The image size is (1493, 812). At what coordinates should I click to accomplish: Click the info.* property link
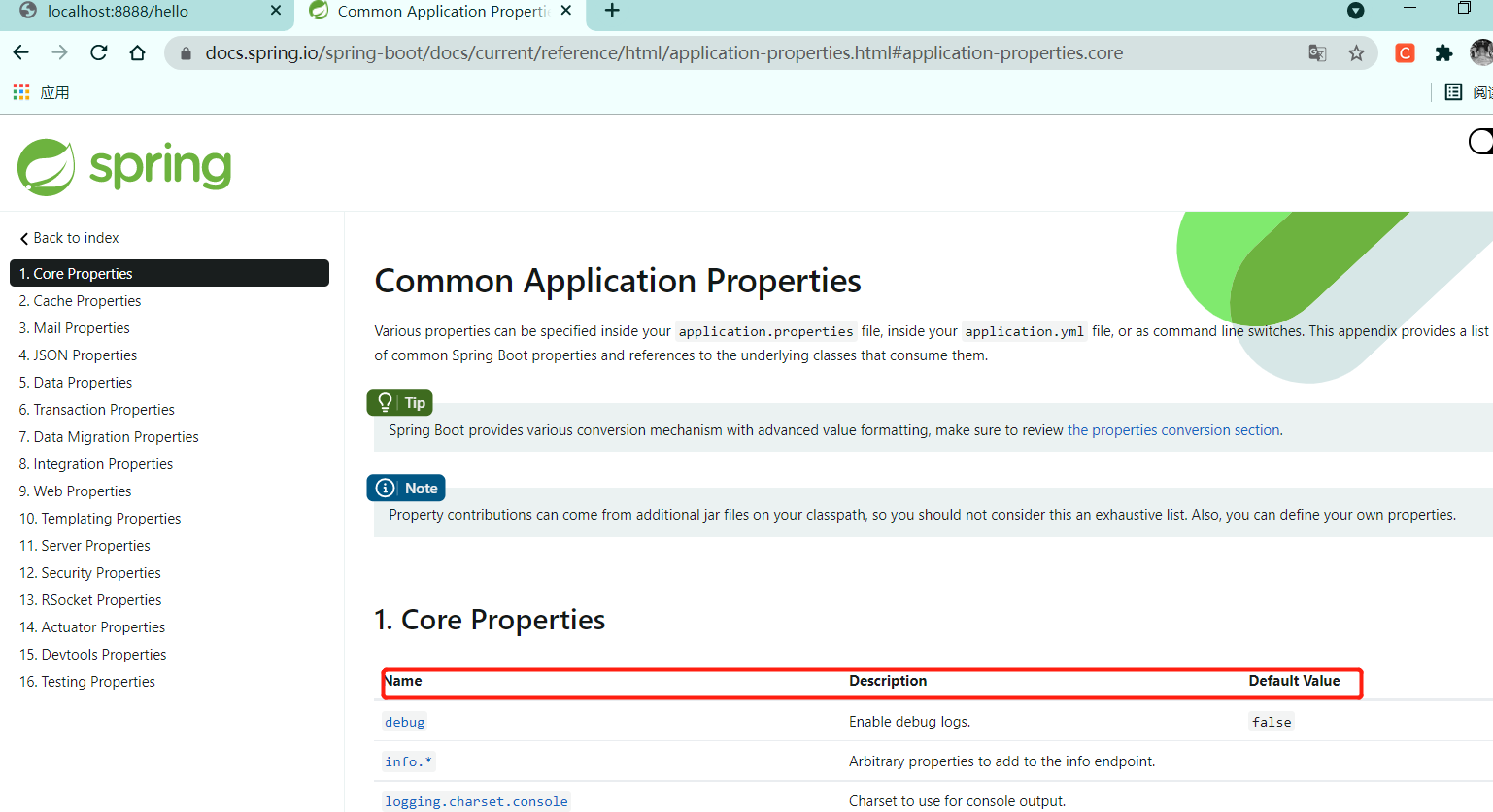(408, 761)
